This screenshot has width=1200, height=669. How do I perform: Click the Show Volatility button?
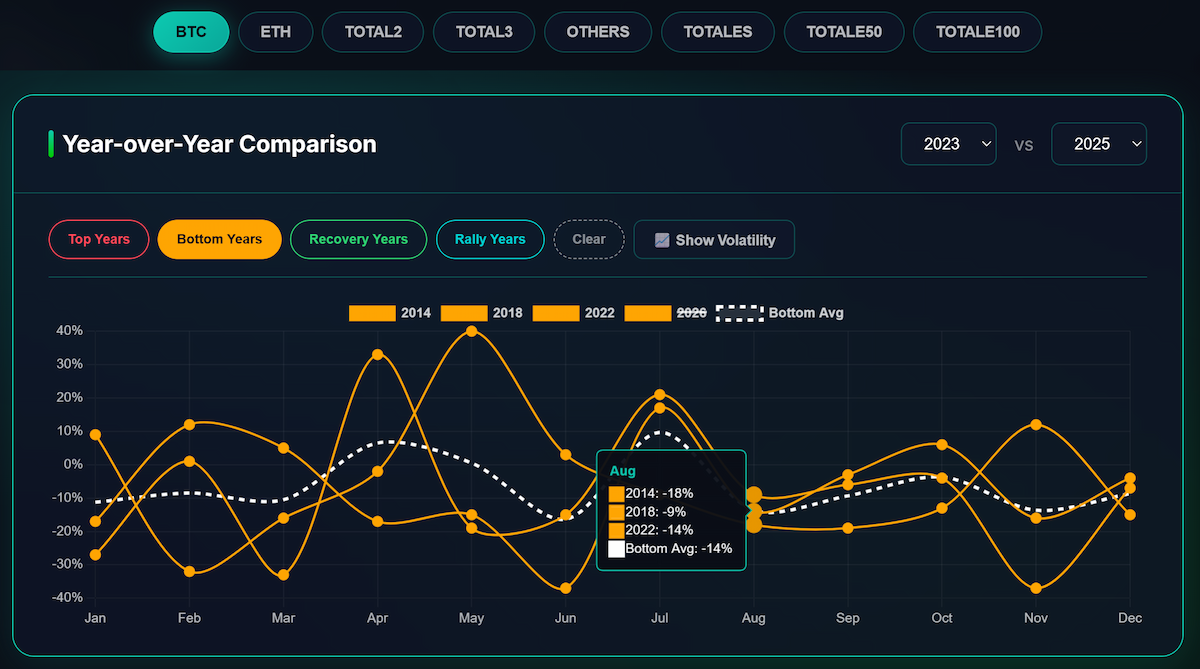pyautogui.click(x=714, y=240)
